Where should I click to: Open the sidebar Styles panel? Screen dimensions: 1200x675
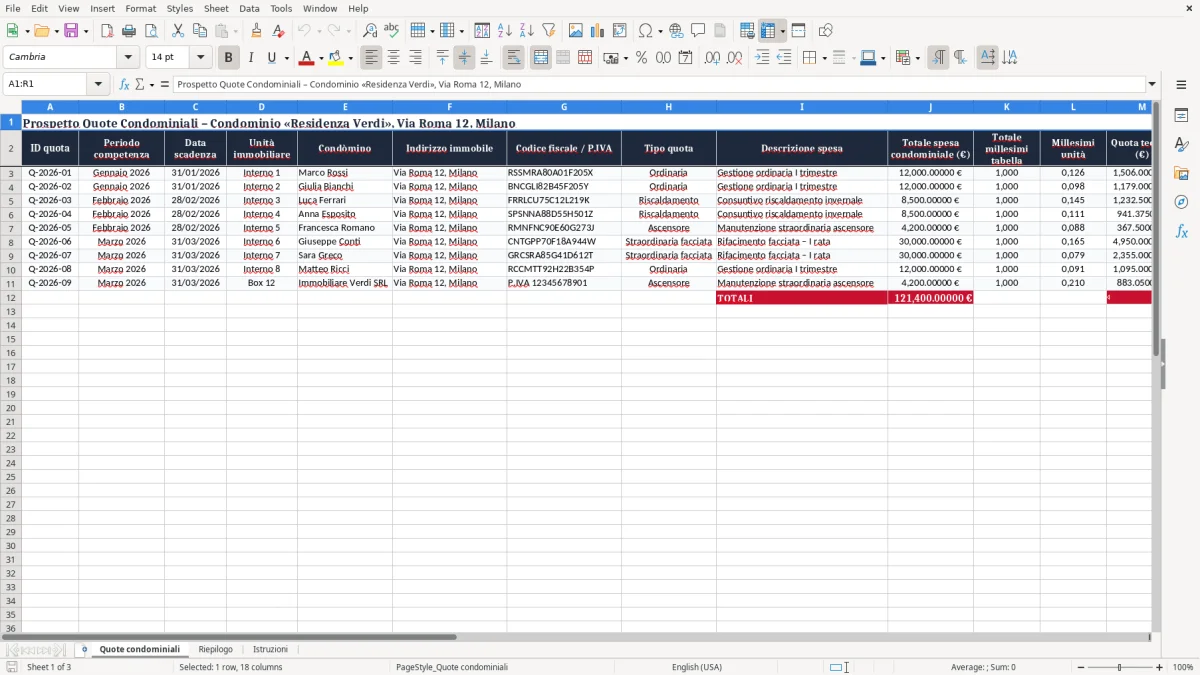click(1181, 144)
